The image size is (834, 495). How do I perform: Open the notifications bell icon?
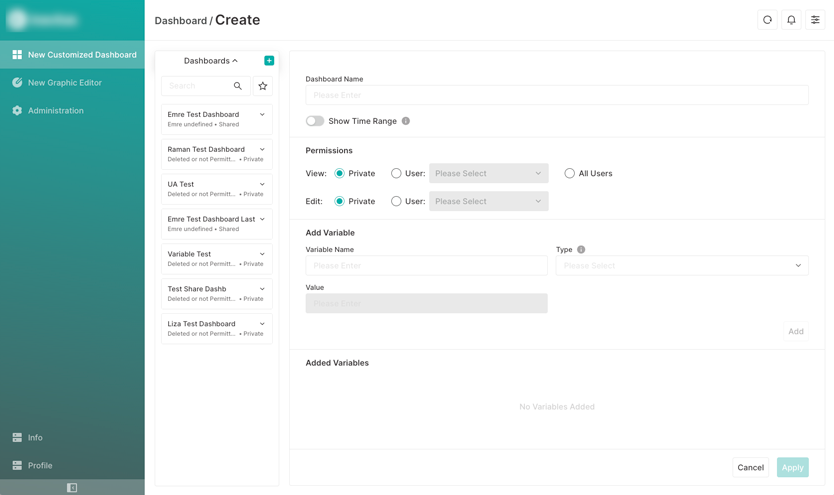(791, 20)
